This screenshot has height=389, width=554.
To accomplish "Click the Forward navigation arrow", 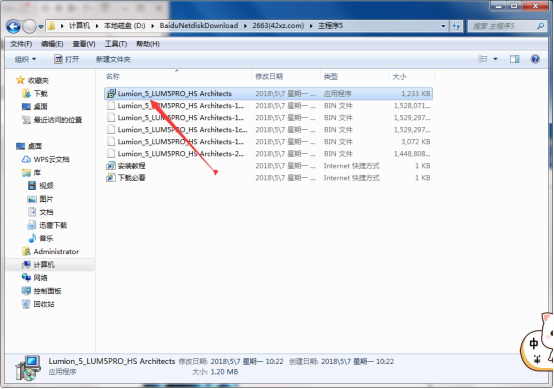I will 29,26.
